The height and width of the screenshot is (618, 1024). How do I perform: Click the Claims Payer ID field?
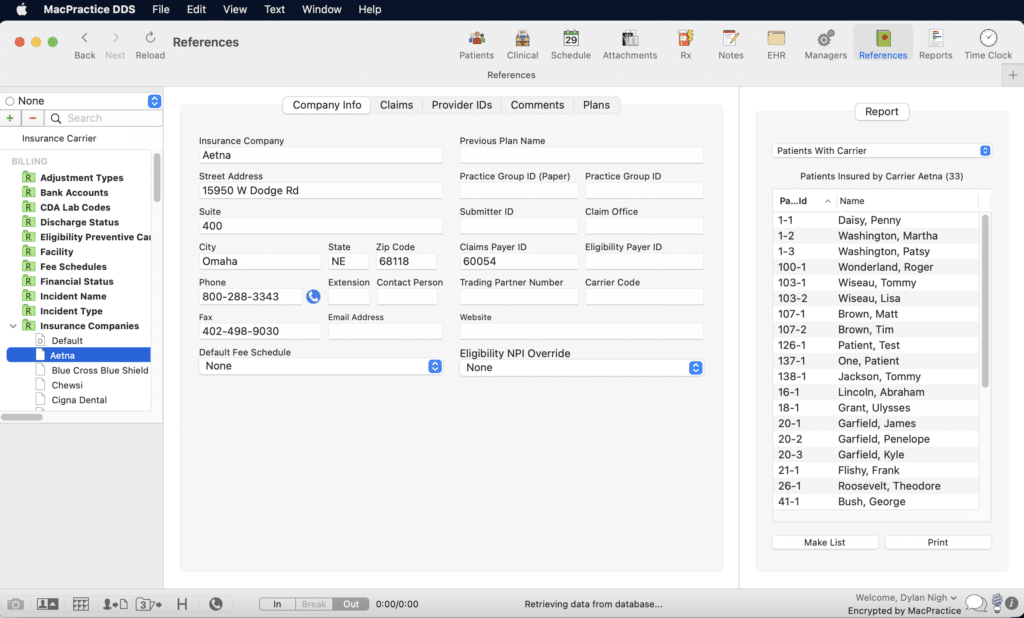(519, 261)
